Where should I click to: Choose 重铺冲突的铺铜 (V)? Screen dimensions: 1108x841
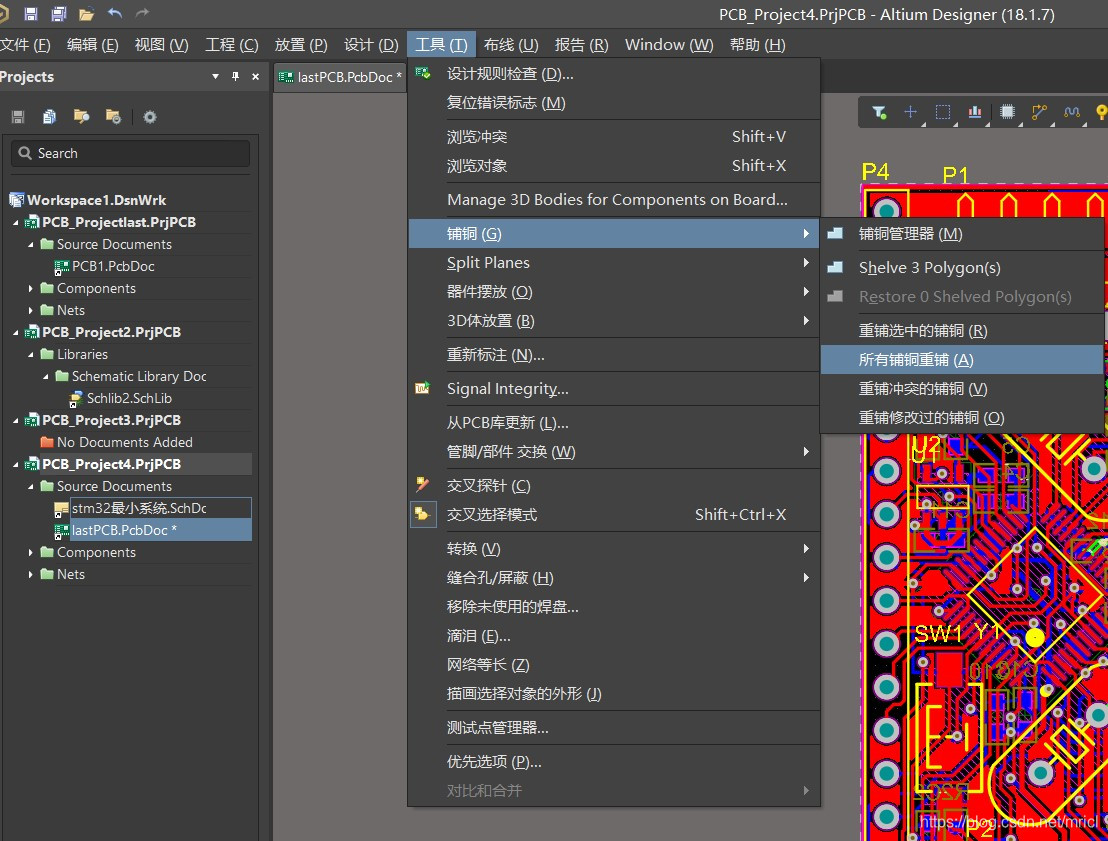coord(962,389)
